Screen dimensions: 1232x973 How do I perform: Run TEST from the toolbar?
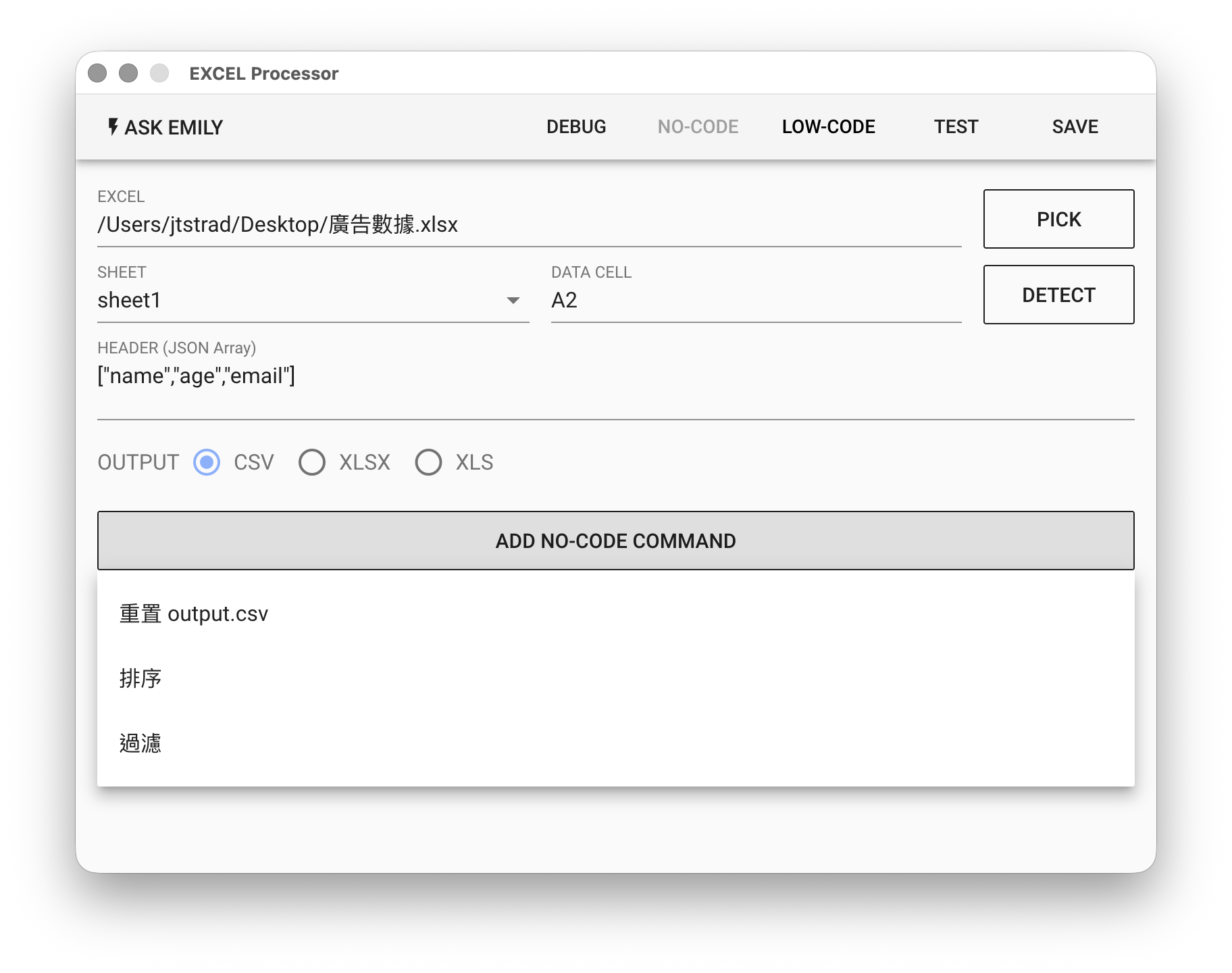[x=956, y=126]
